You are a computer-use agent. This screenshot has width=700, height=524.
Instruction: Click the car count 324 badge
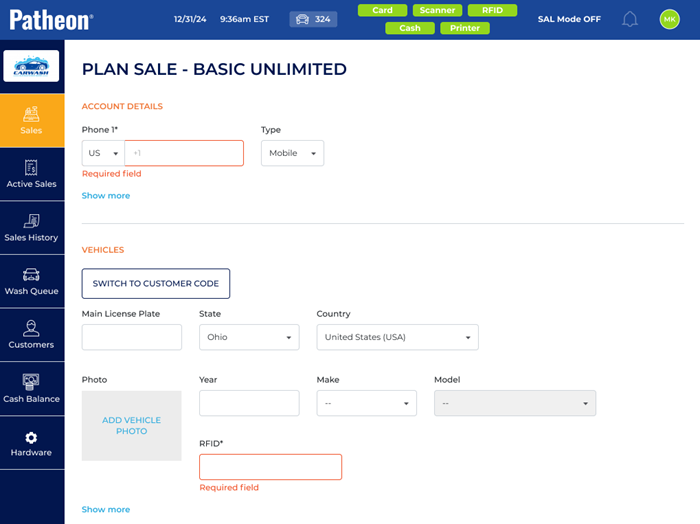pyautogui.click(x=313, y=19)
